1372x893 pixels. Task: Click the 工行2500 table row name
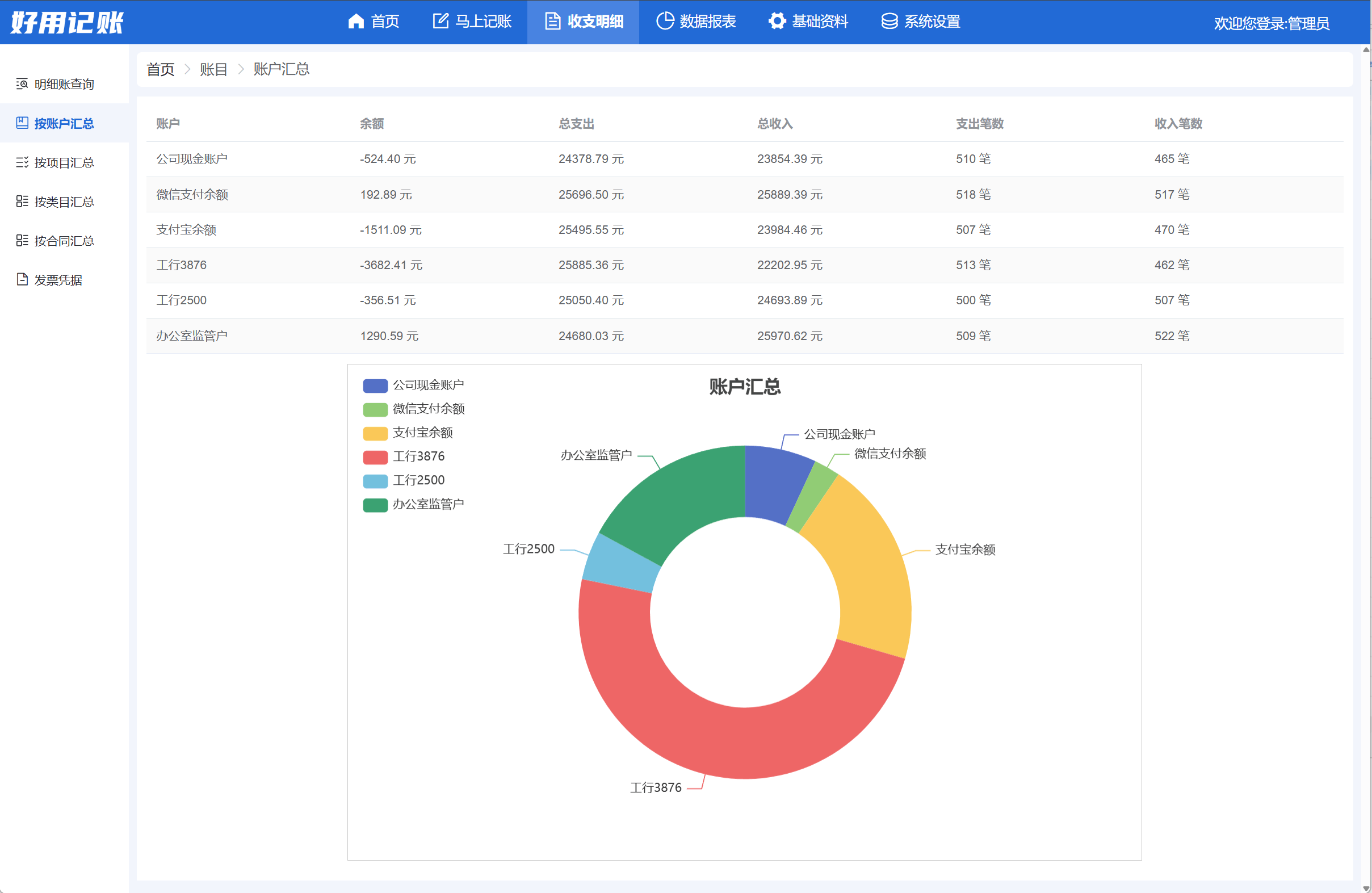181,300
